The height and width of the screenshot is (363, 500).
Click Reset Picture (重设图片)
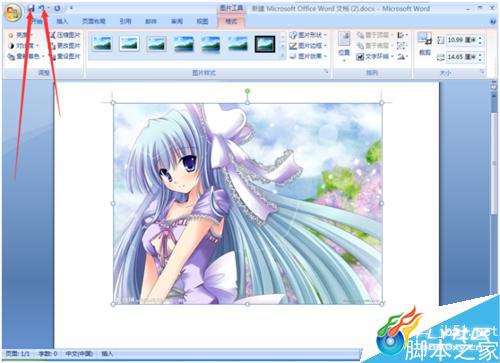tap(65, 56)
